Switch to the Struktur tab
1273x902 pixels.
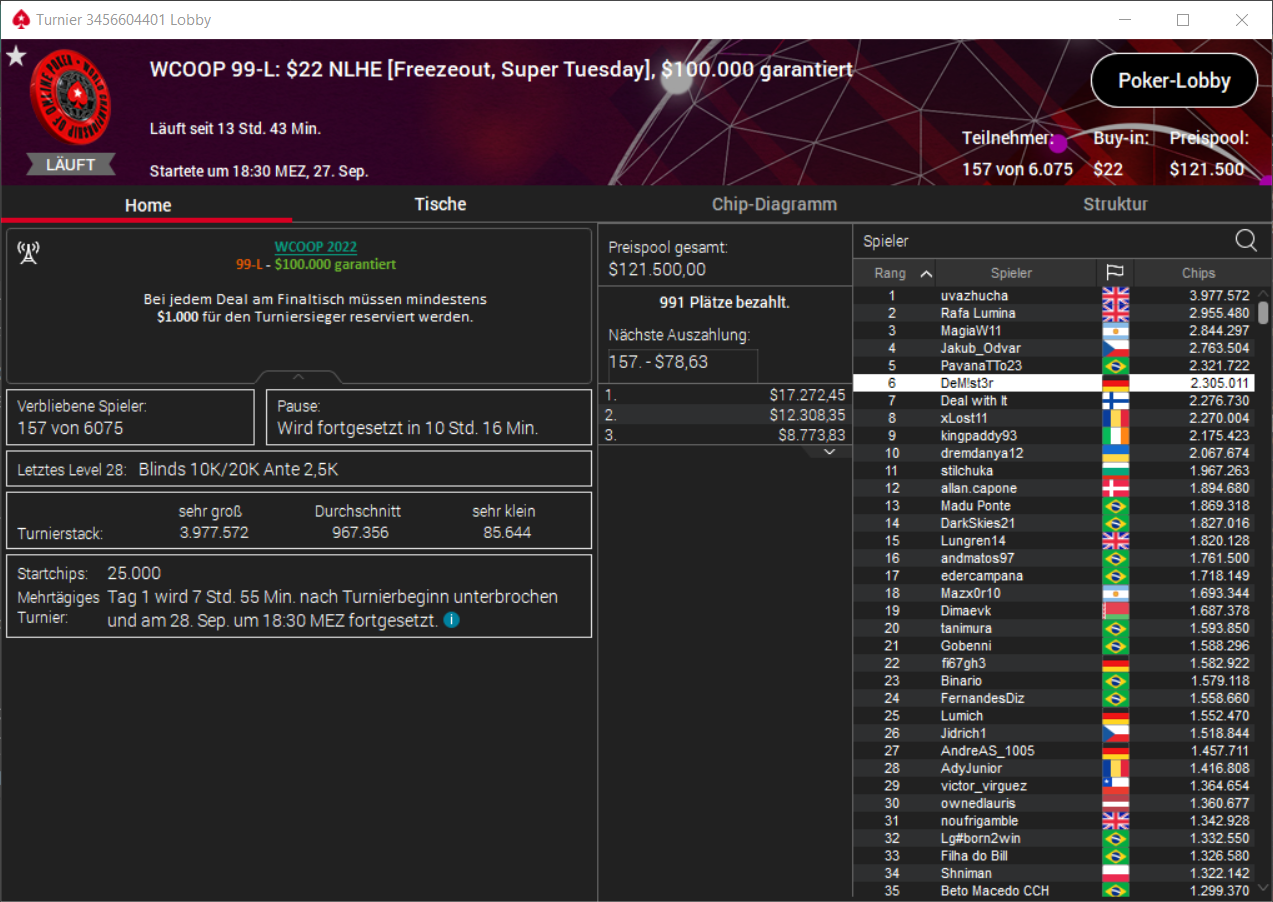[1115, 204]
